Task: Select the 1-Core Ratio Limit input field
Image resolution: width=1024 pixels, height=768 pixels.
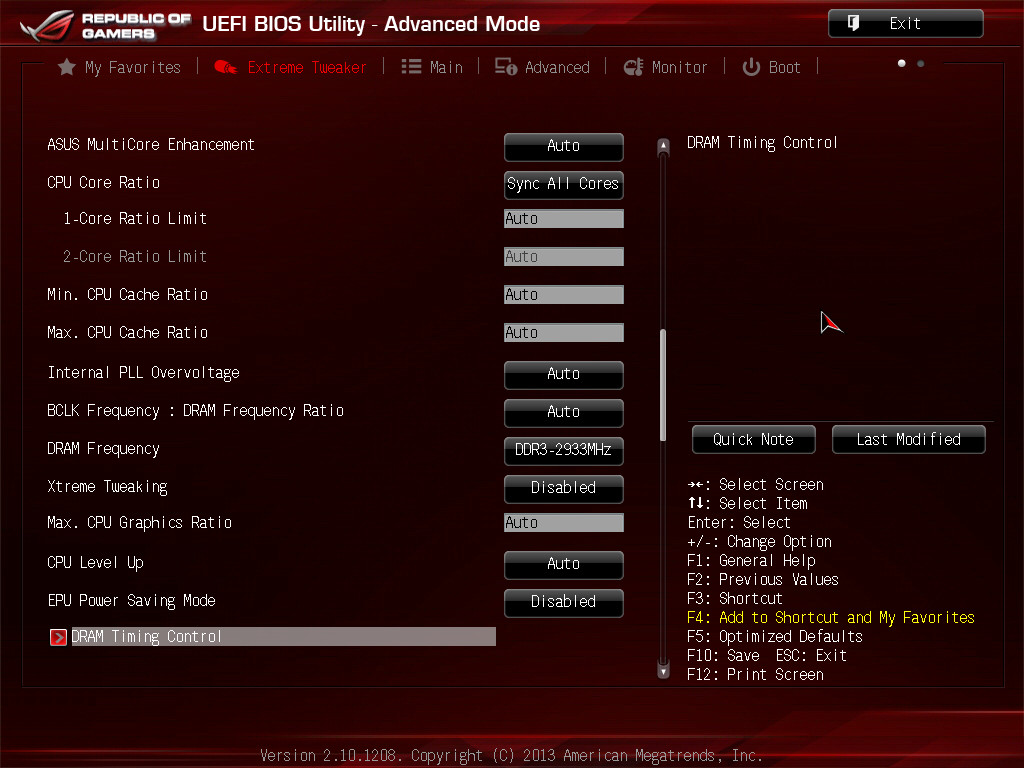Action: pos(563,219)
